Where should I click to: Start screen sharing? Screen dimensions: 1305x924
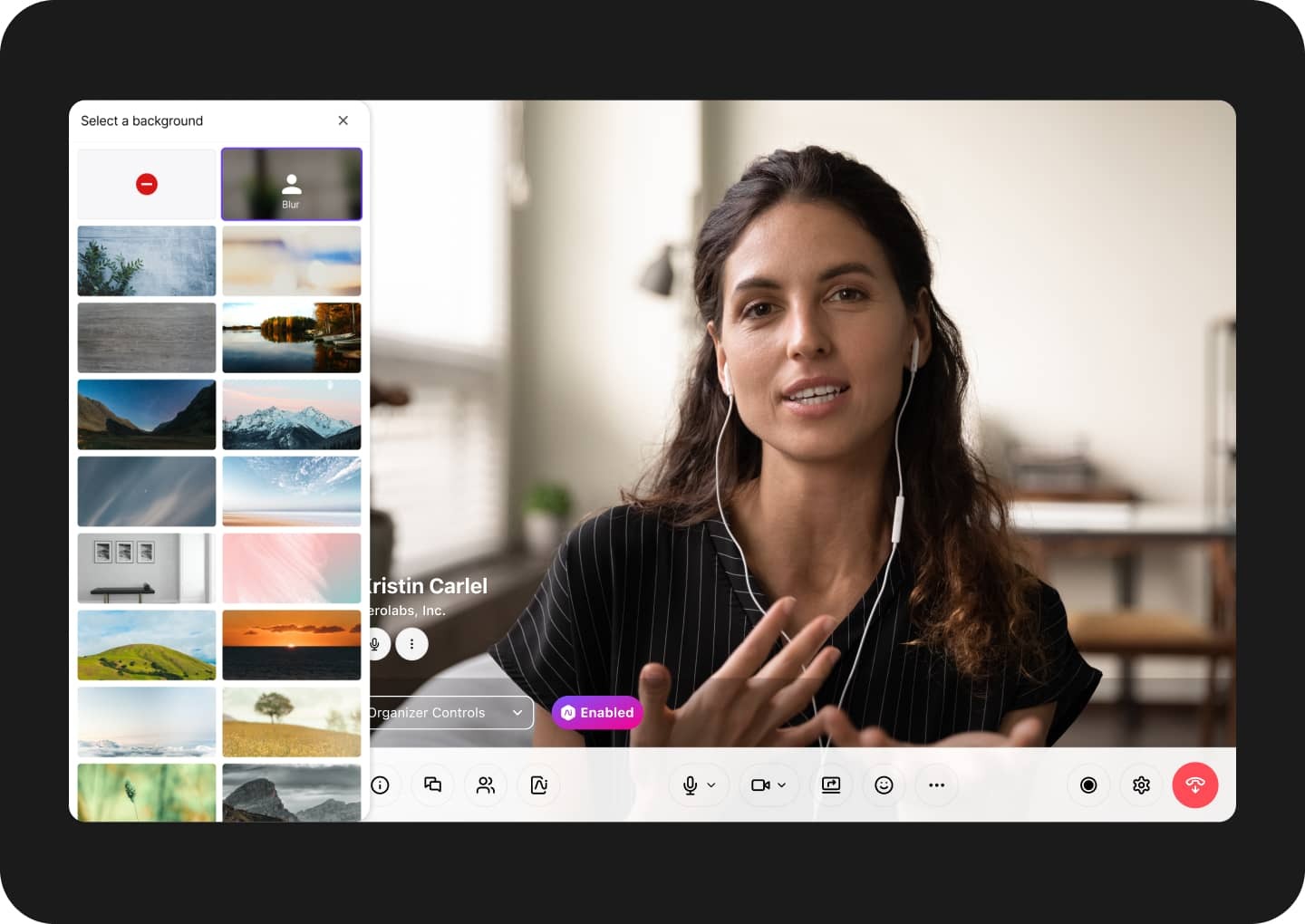click(x=831, y=785)
